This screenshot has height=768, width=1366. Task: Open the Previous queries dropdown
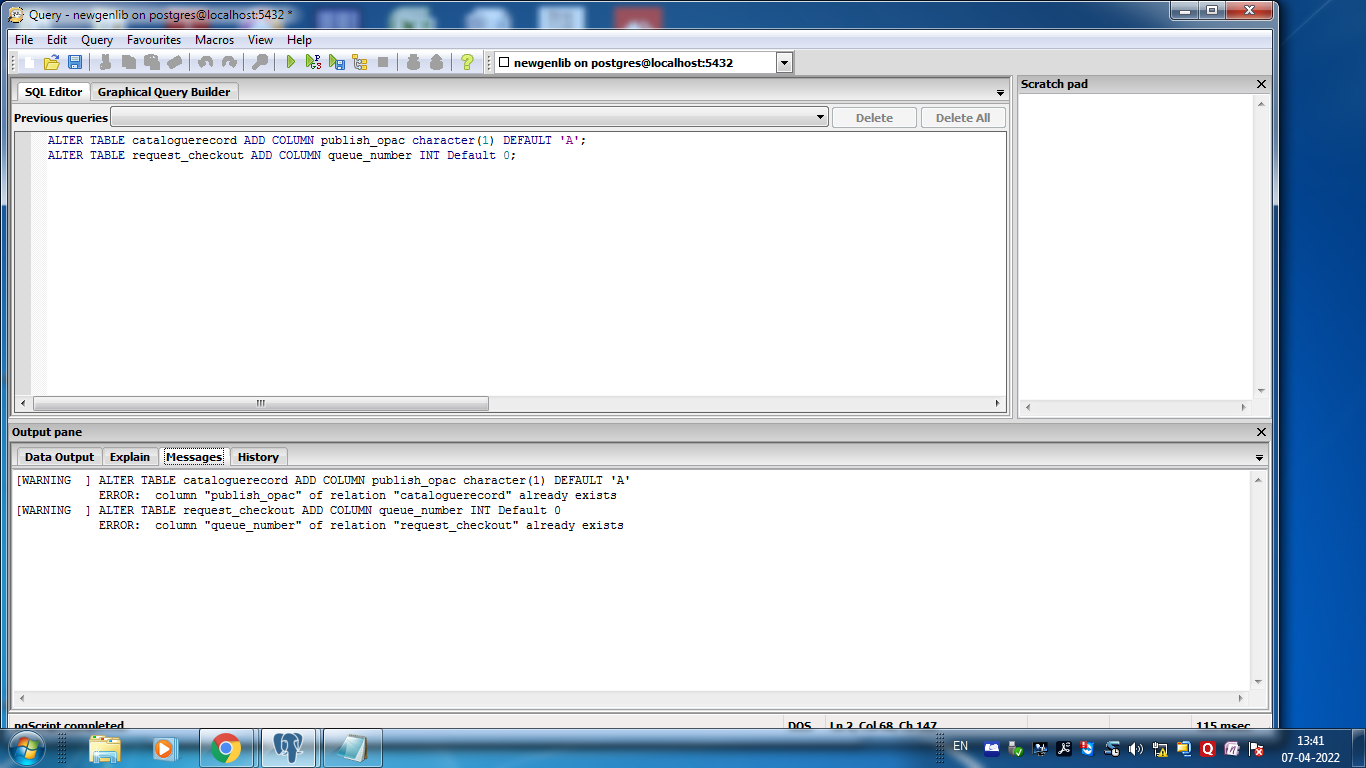820,118
